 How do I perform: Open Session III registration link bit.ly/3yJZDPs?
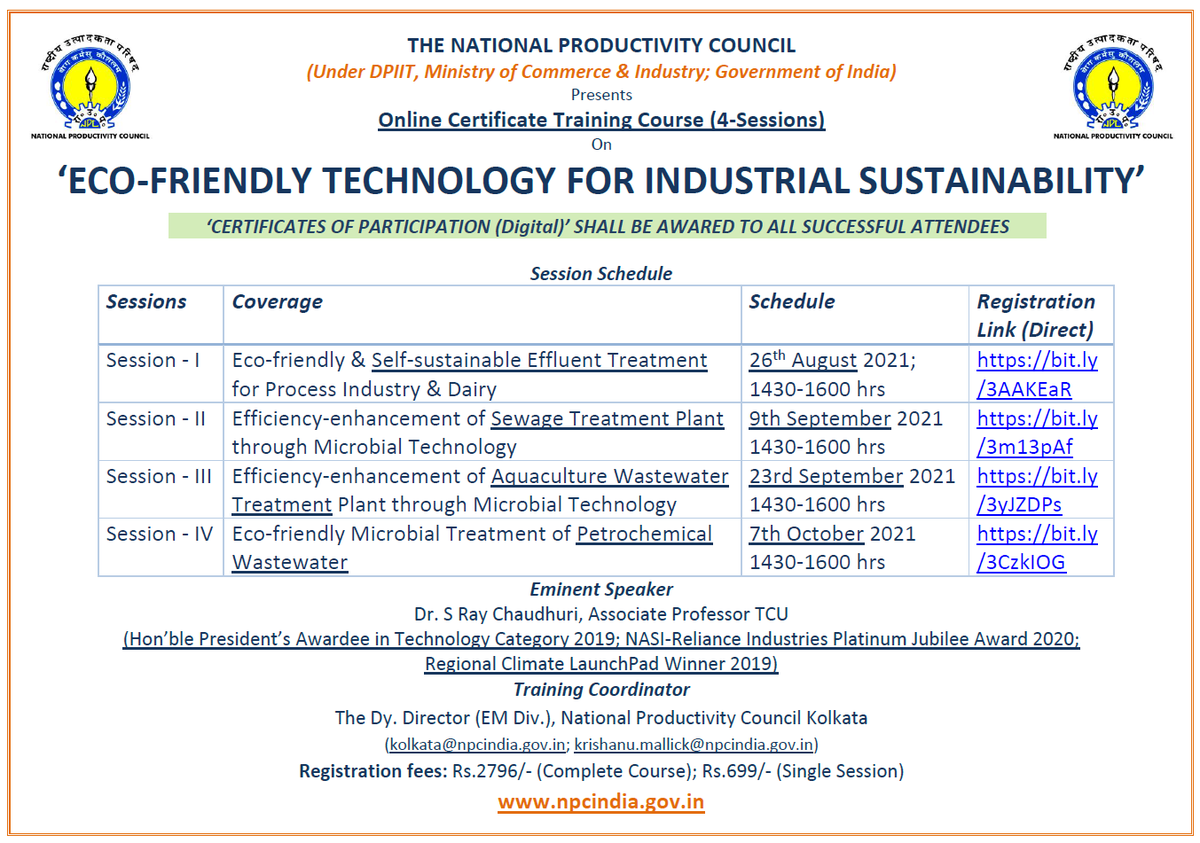(x=1037, y=491)
